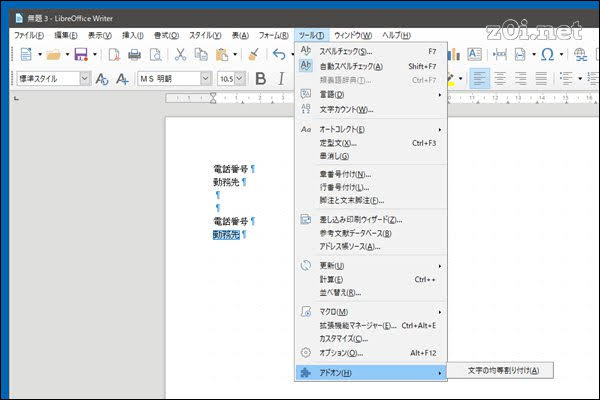Choose 文字カウント from the menu
This screenshot has height=400, width=600.
coord(370,109)
